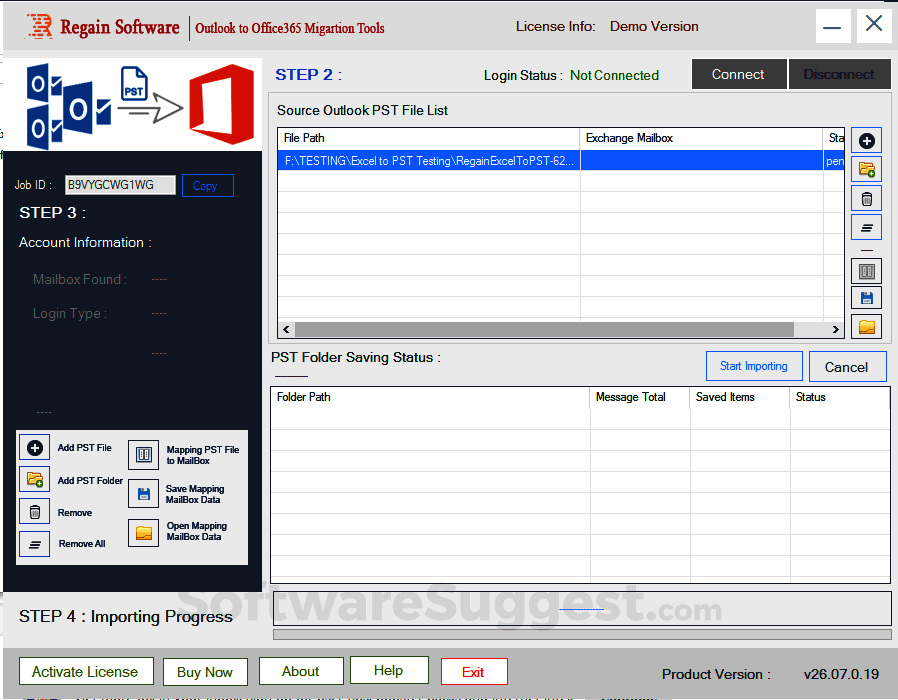Close the migration tool window
898x700 pixels.
[873, 24]
